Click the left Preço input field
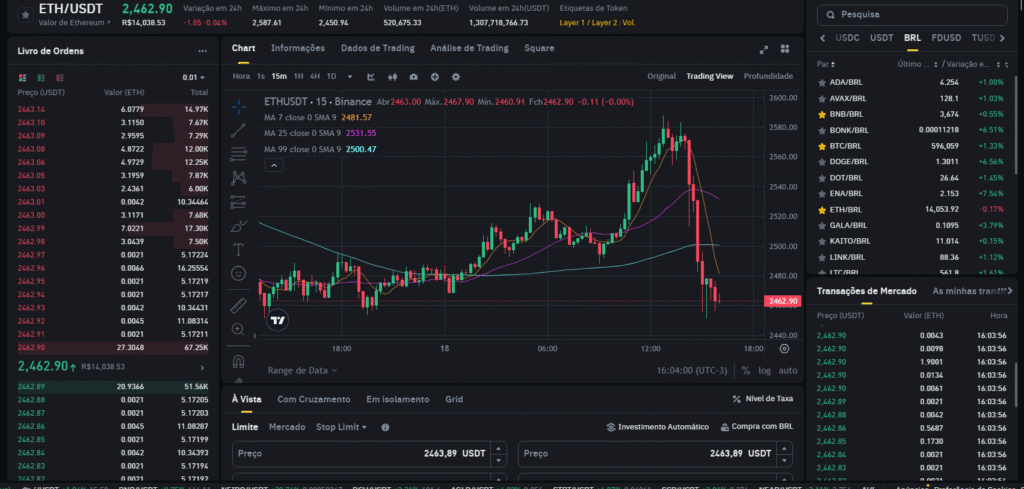Viewport: 1024px width, 489px height. pos(369,454)
